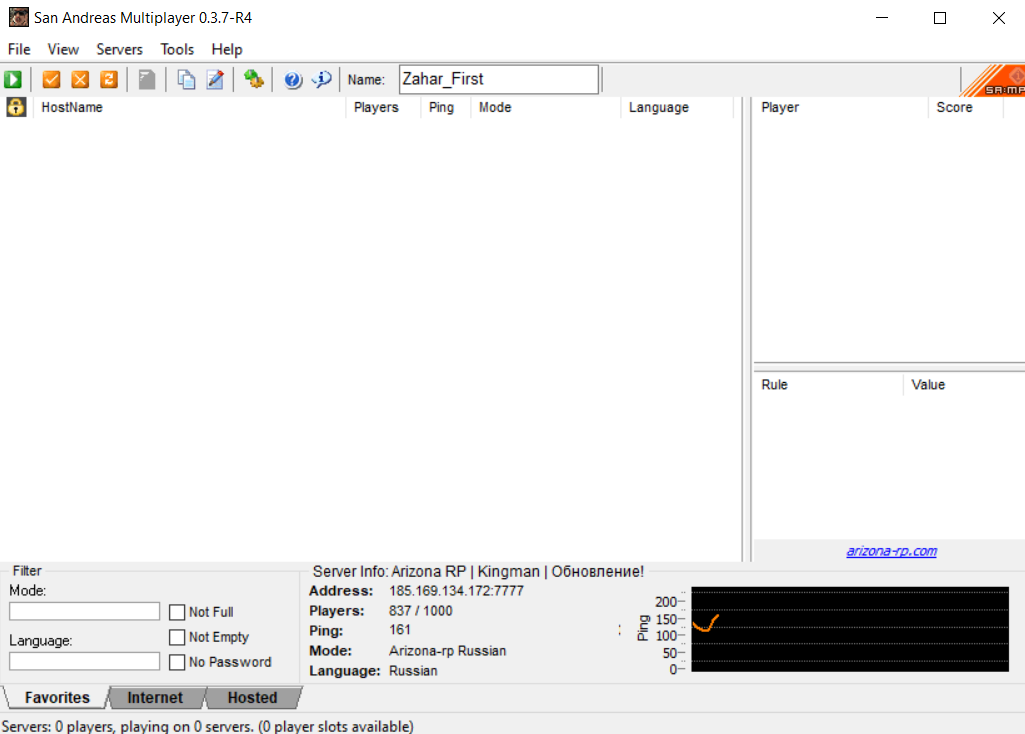Click the Copy Server Info icon
The width and height of the screenshot is (1025, 734).
(186, 80)
